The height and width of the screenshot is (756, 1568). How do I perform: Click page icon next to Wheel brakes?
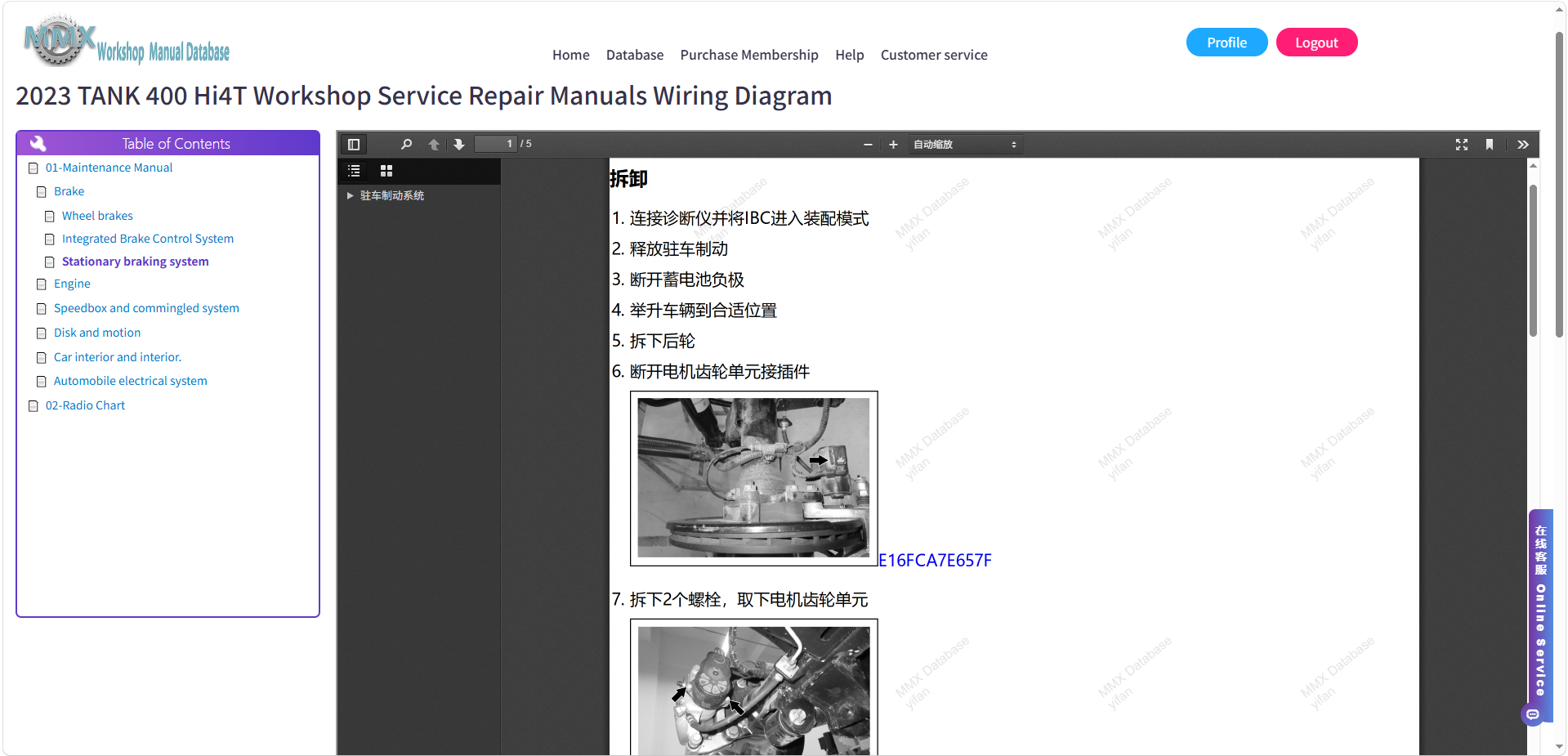point(50,217)
